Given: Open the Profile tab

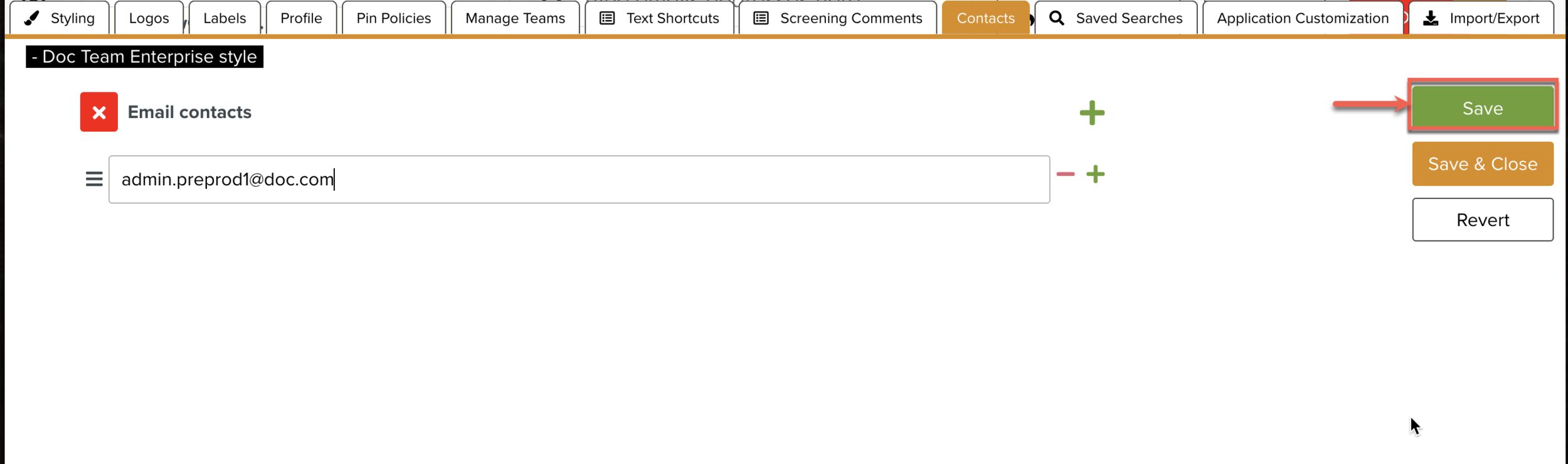Looking at the screenshot, I should [x=301, y=18].
